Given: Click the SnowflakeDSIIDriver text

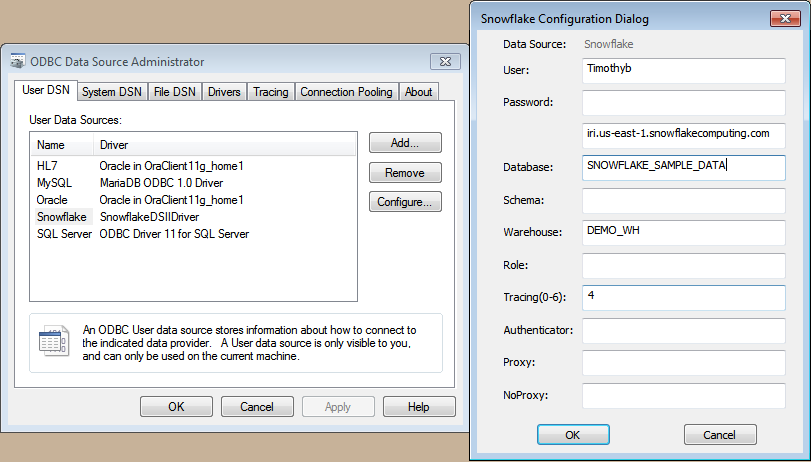Looking at the screenshot, I should click(x=149, y=217).
